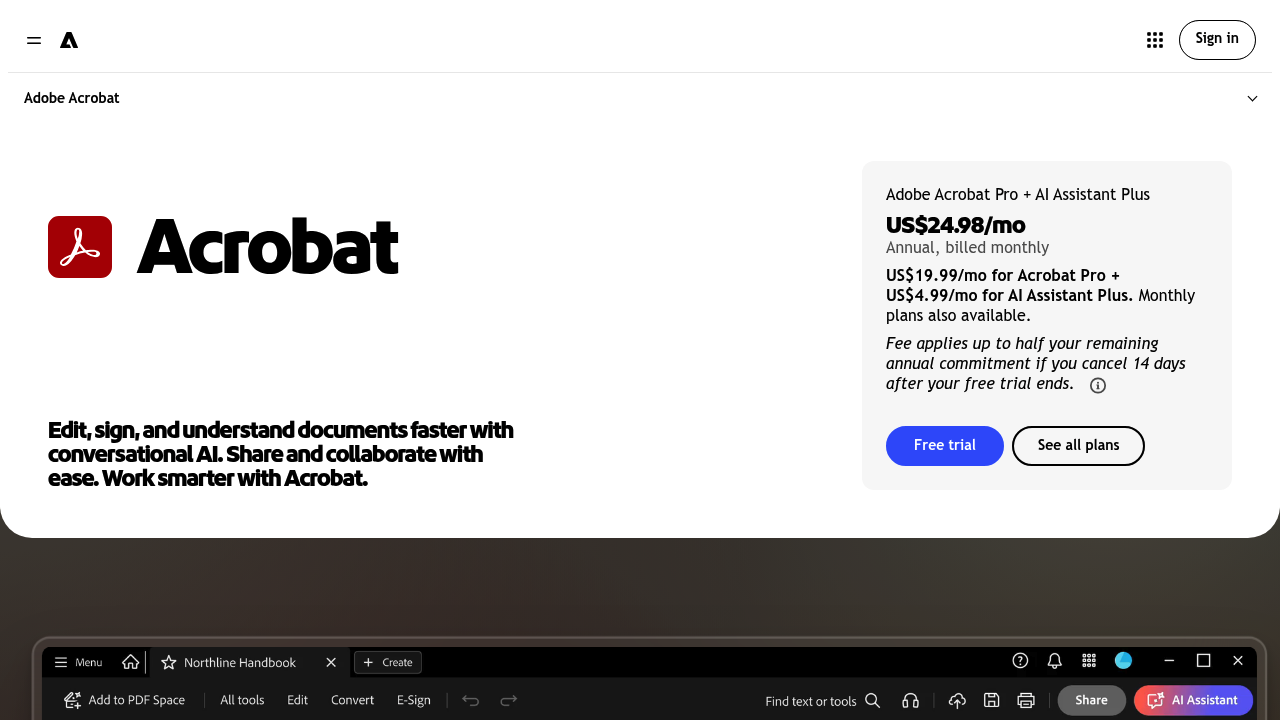
Task: Close the Northline Handbook tab
Action: coord(331,662)
